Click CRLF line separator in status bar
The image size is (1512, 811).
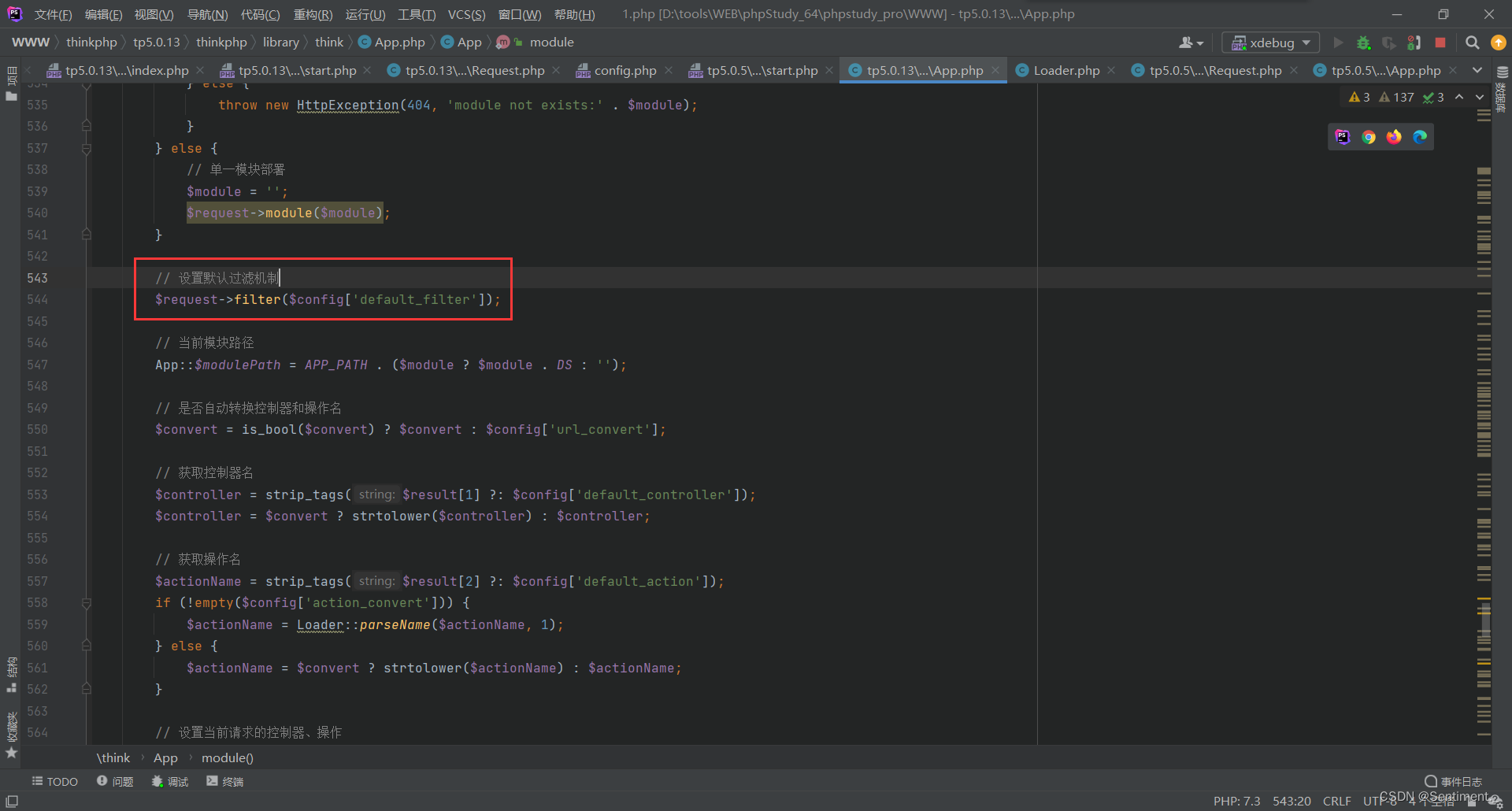click(1337, 801)
